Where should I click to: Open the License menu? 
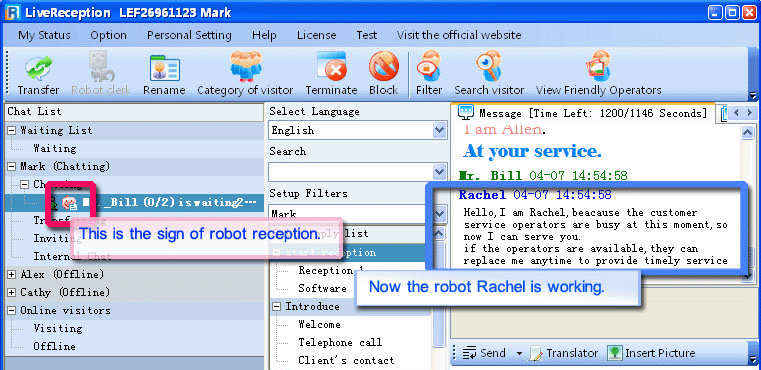pyautogui.click(x=316, y=35)
